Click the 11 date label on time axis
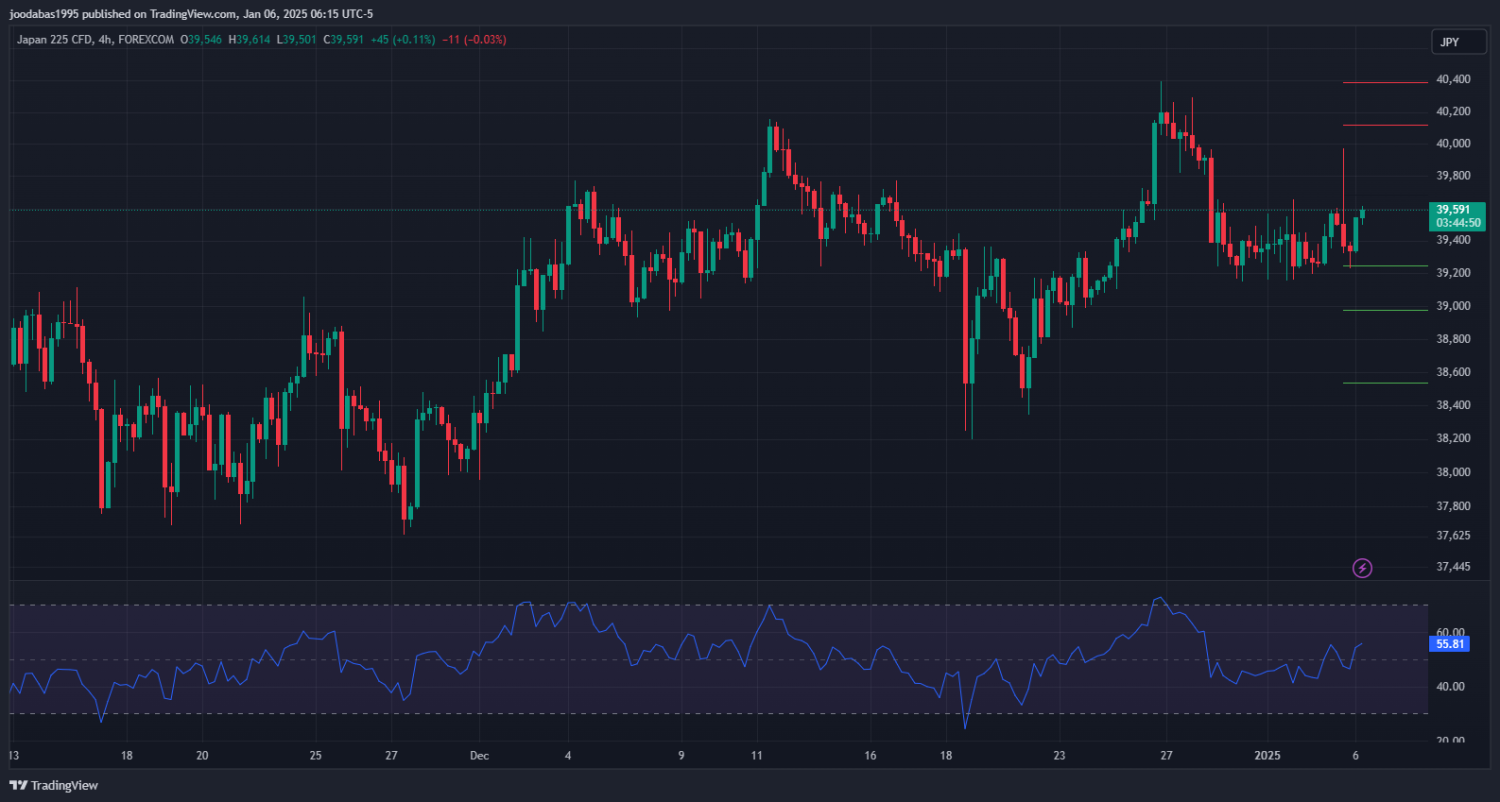This screenshot has width=1500, height=802. tap(756, 755)
